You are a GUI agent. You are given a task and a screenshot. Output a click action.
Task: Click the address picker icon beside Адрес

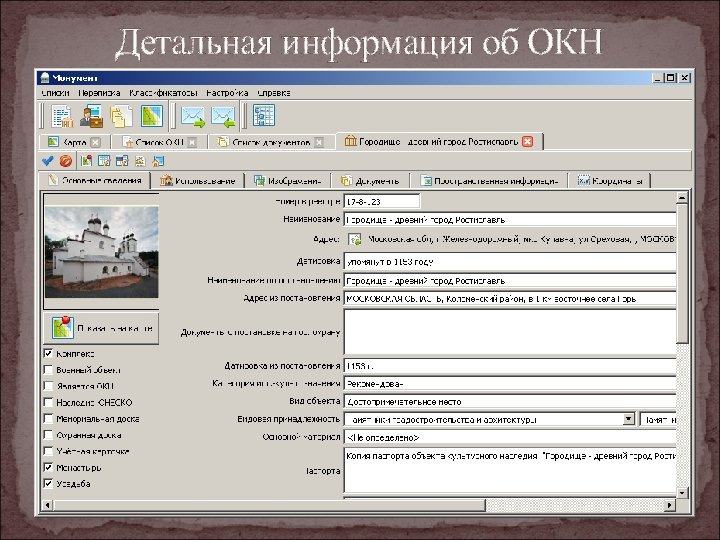click(x=354, y=239)
